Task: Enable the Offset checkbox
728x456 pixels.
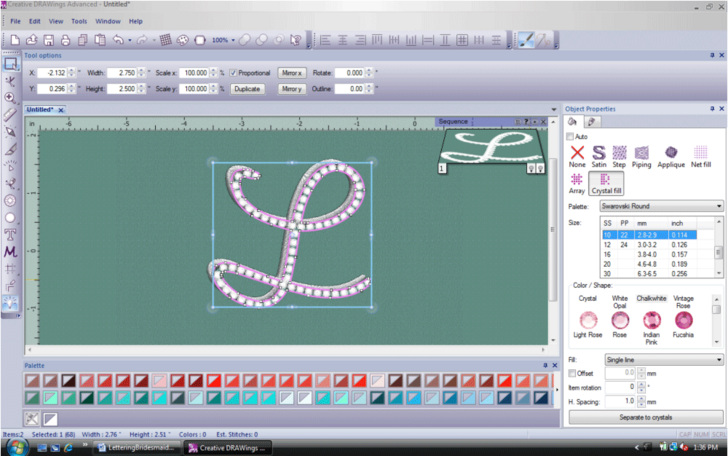Action: tap(571, 373)
